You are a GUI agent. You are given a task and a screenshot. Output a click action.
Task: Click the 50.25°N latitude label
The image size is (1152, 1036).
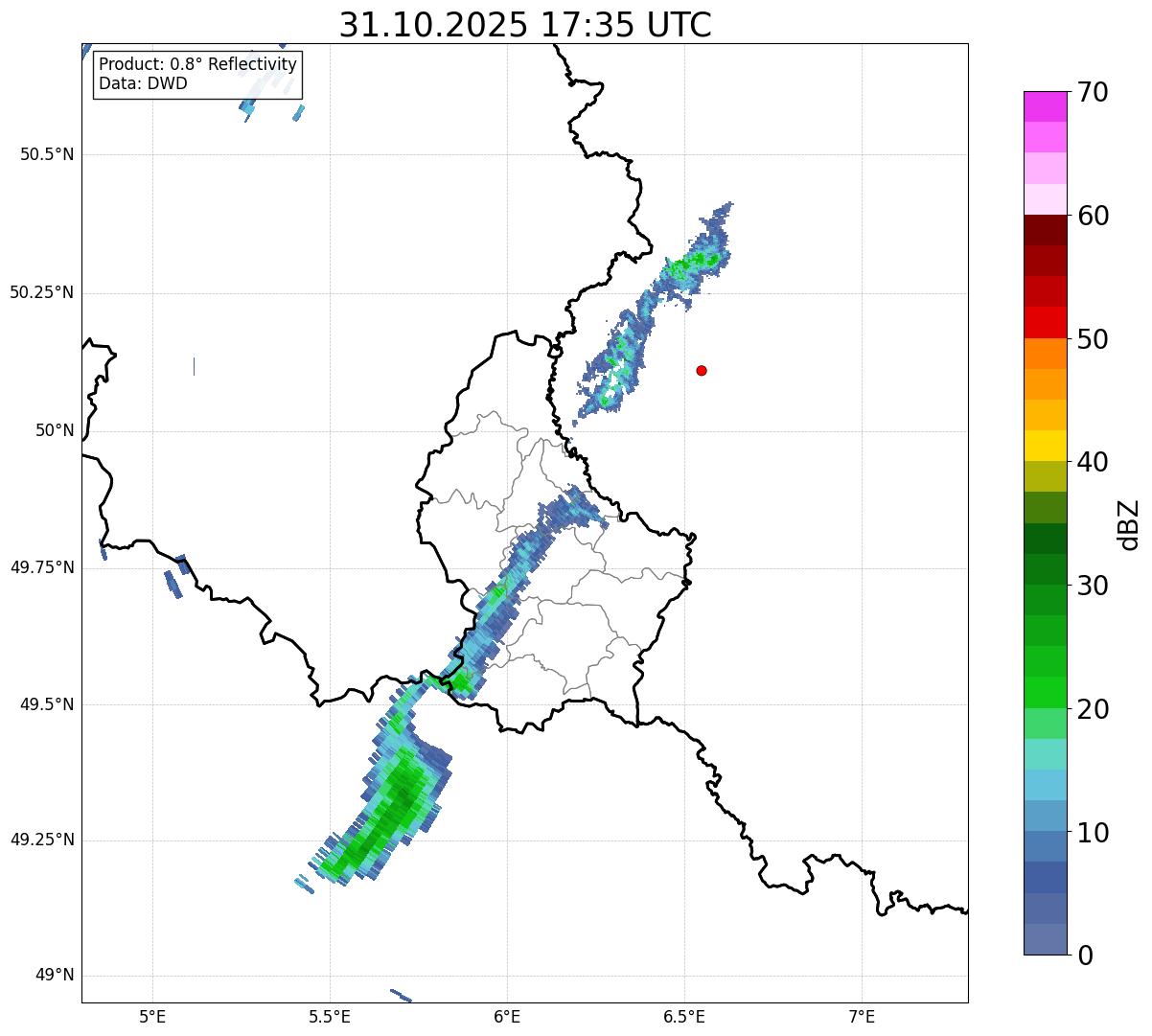(42, 292)
